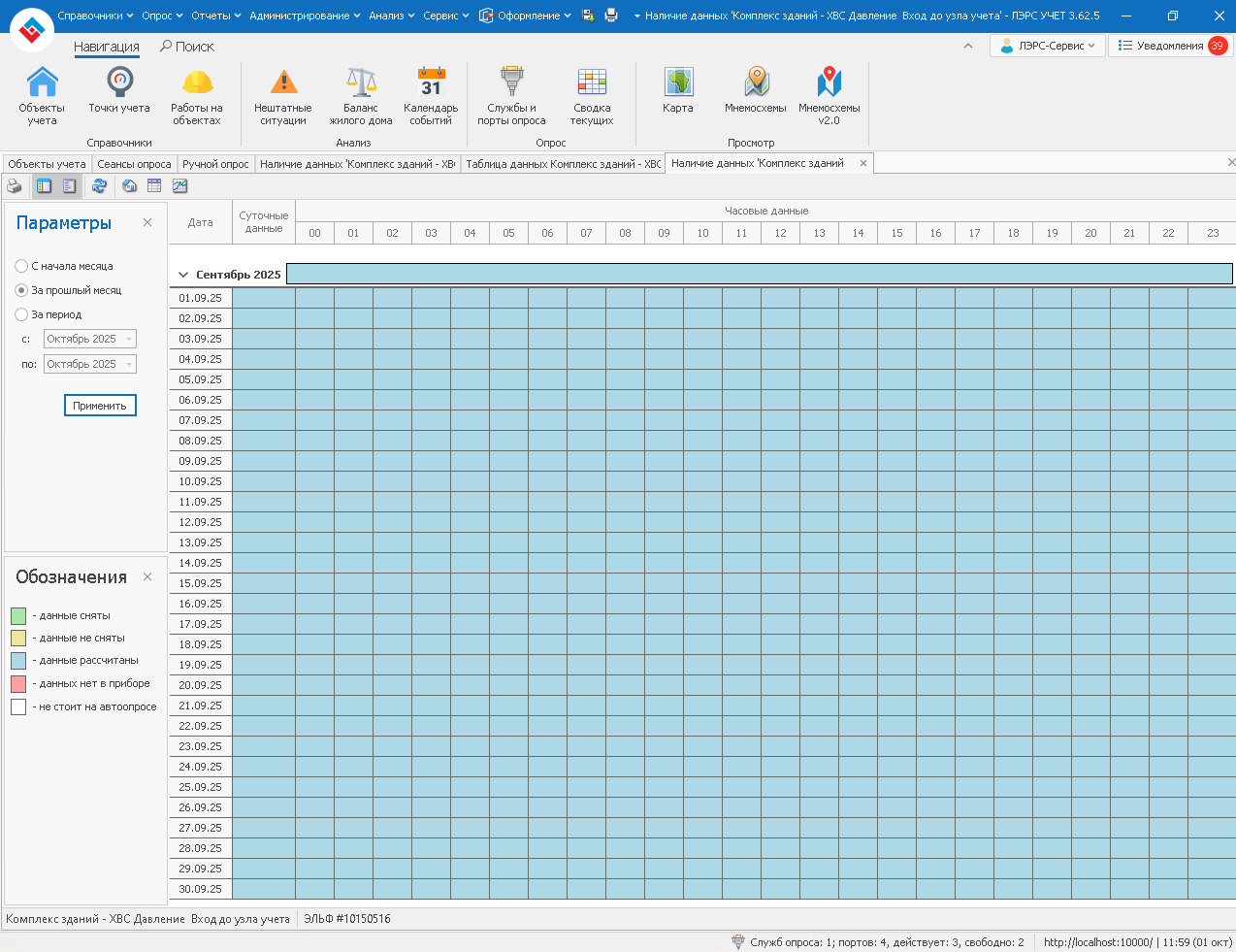The width and height of the screenshot is (1236, 952).
Task: Select 'За прошлый месяц' radio option
Action: coord(21,290)
